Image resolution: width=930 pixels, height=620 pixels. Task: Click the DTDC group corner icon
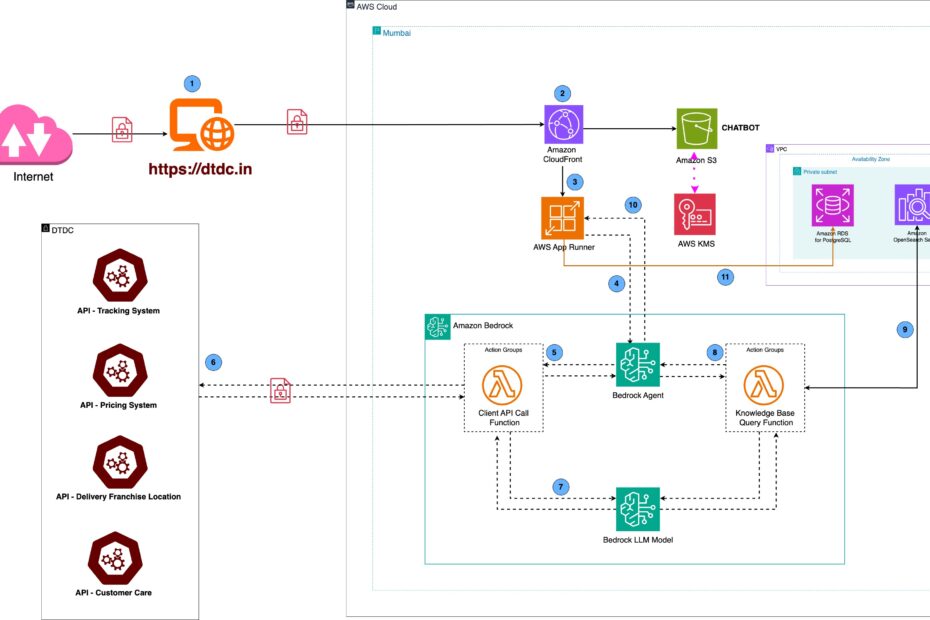pos(45,228)
